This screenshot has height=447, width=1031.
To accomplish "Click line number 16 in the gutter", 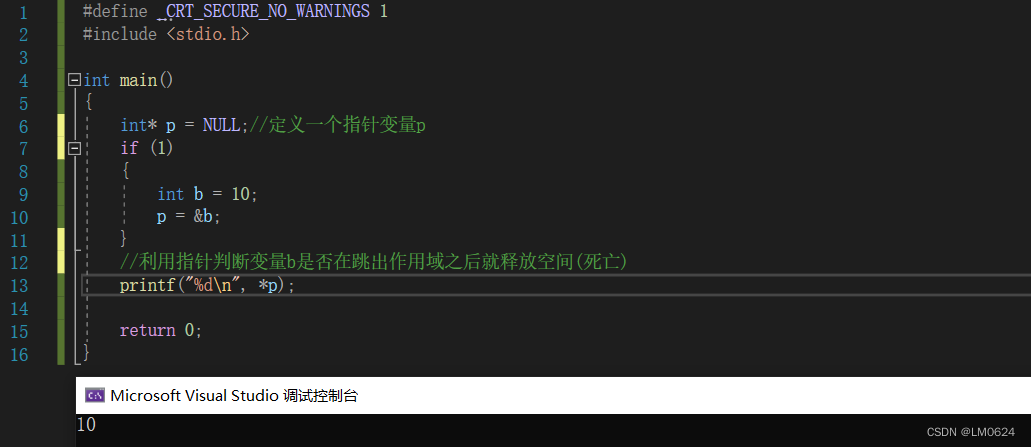I will click(x=20, y=354).
